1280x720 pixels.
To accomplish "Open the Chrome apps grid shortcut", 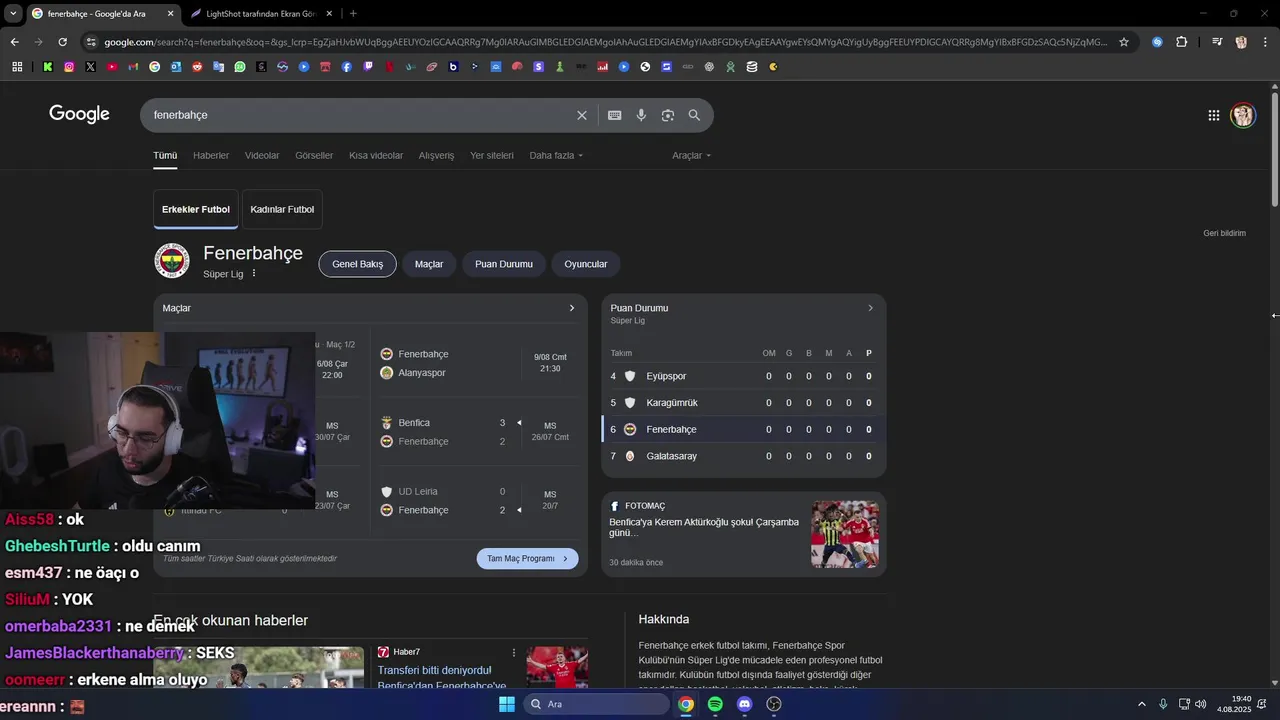I will pos(17,67).
